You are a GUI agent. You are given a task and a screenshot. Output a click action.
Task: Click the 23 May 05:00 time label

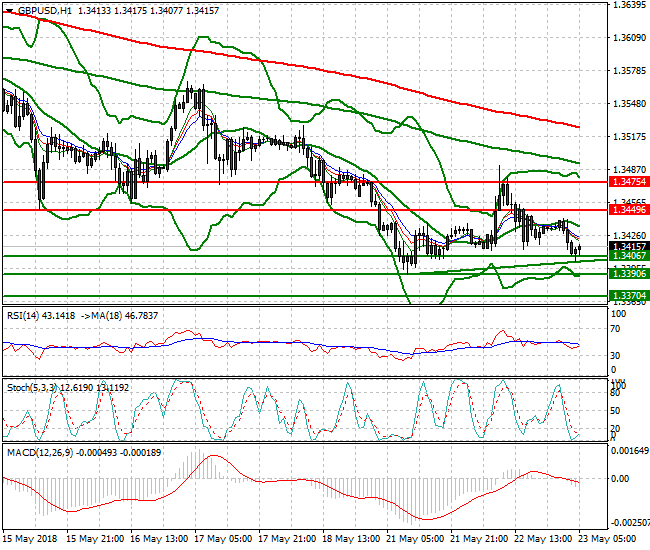coord(607,539)
